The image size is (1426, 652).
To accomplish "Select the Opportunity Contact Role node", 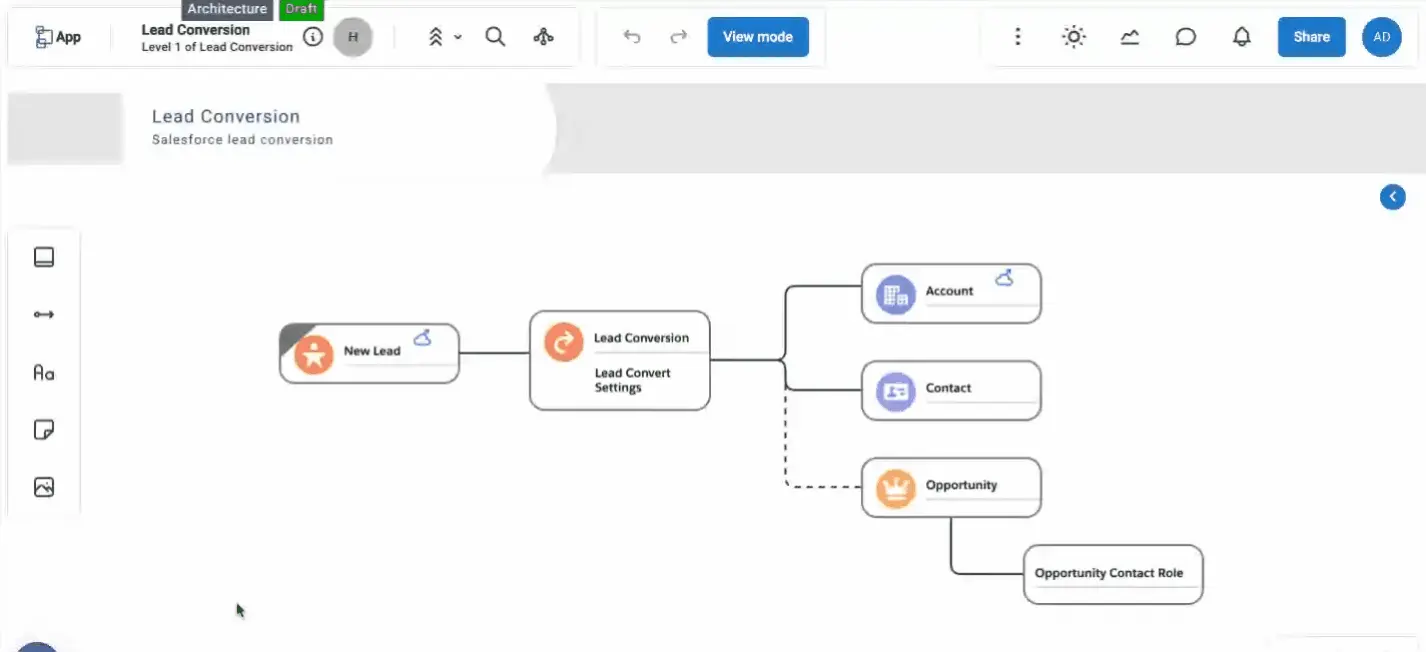I will coord(1113,574).
